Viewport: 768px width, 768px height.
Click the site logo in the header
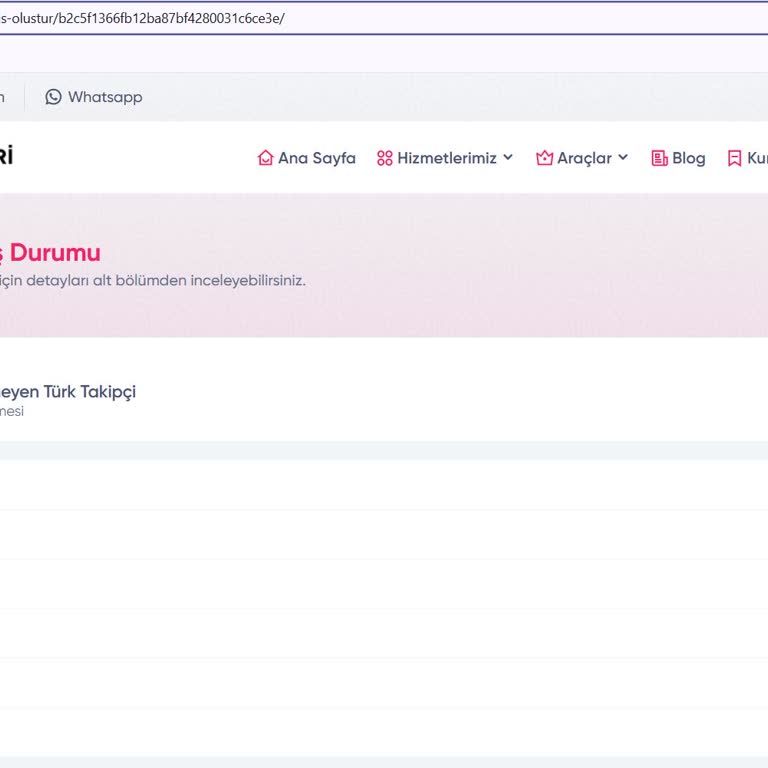tap(6, 156)
